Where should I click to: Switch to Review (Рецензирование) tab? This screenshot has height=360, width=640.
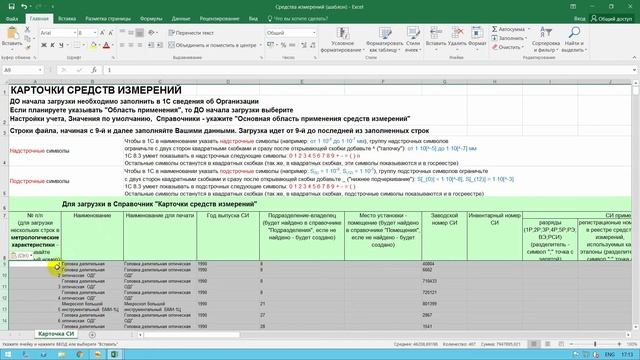point(219,19)
